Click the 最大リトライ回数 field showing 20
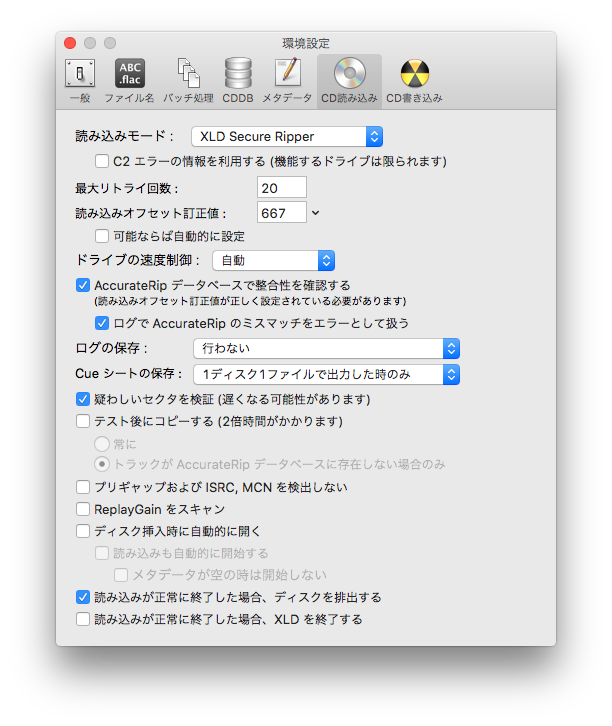612x726 pixels. 281,188
